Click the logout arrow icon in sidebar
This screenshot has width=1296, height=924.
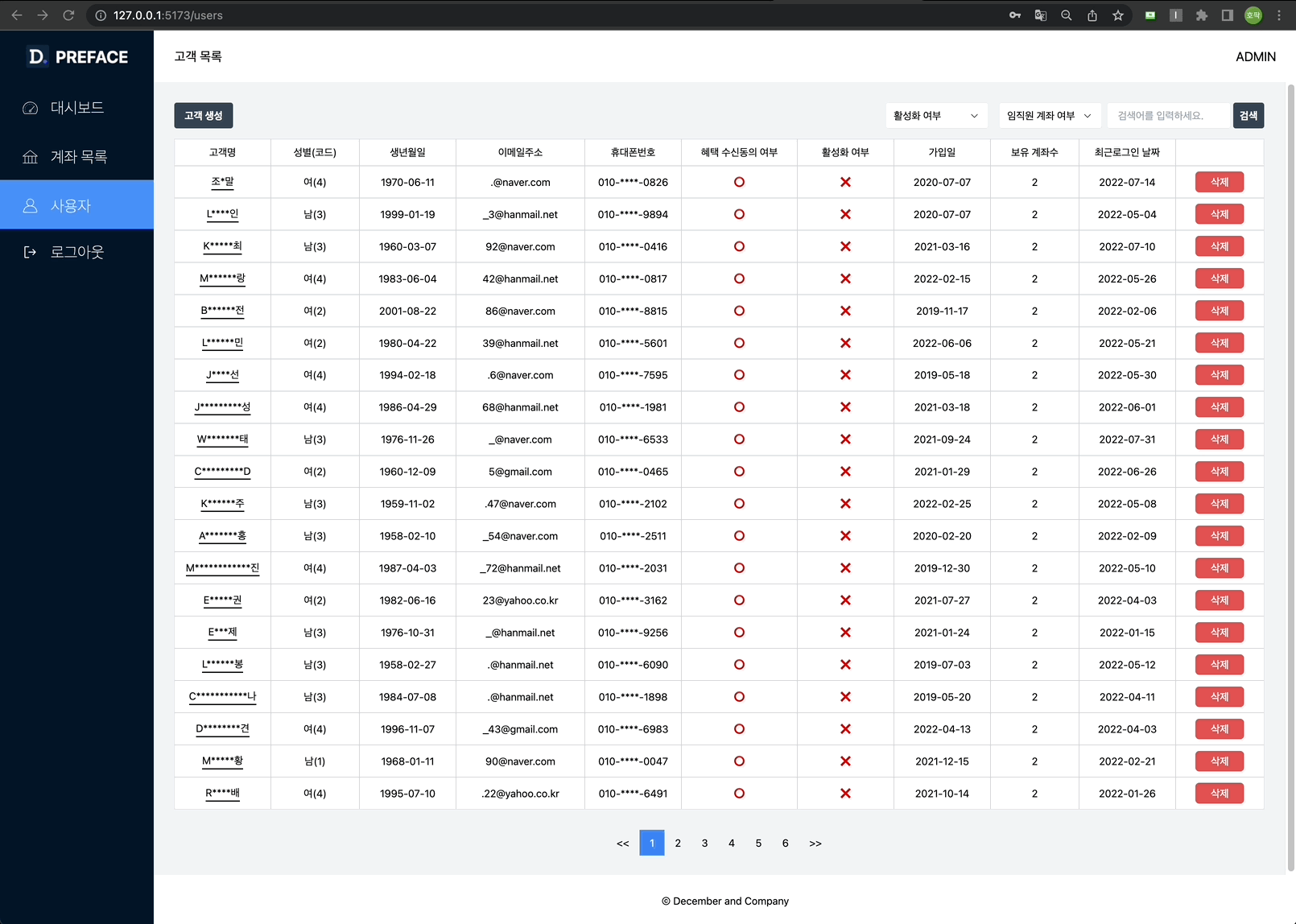(x=31, y=252)
